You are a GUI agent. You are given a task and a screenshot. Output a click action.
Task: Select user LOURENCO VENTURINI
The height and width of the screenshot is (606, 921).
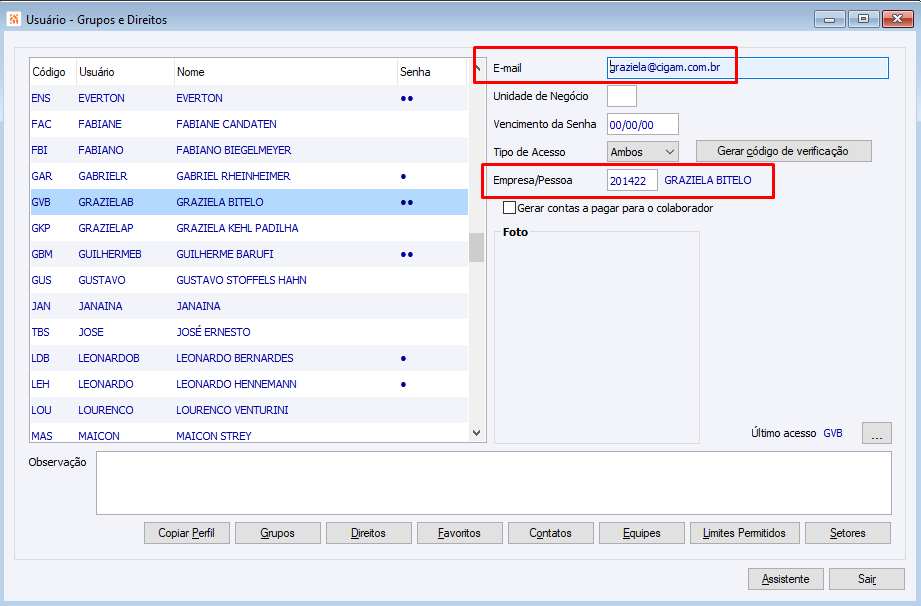[249, 410]
